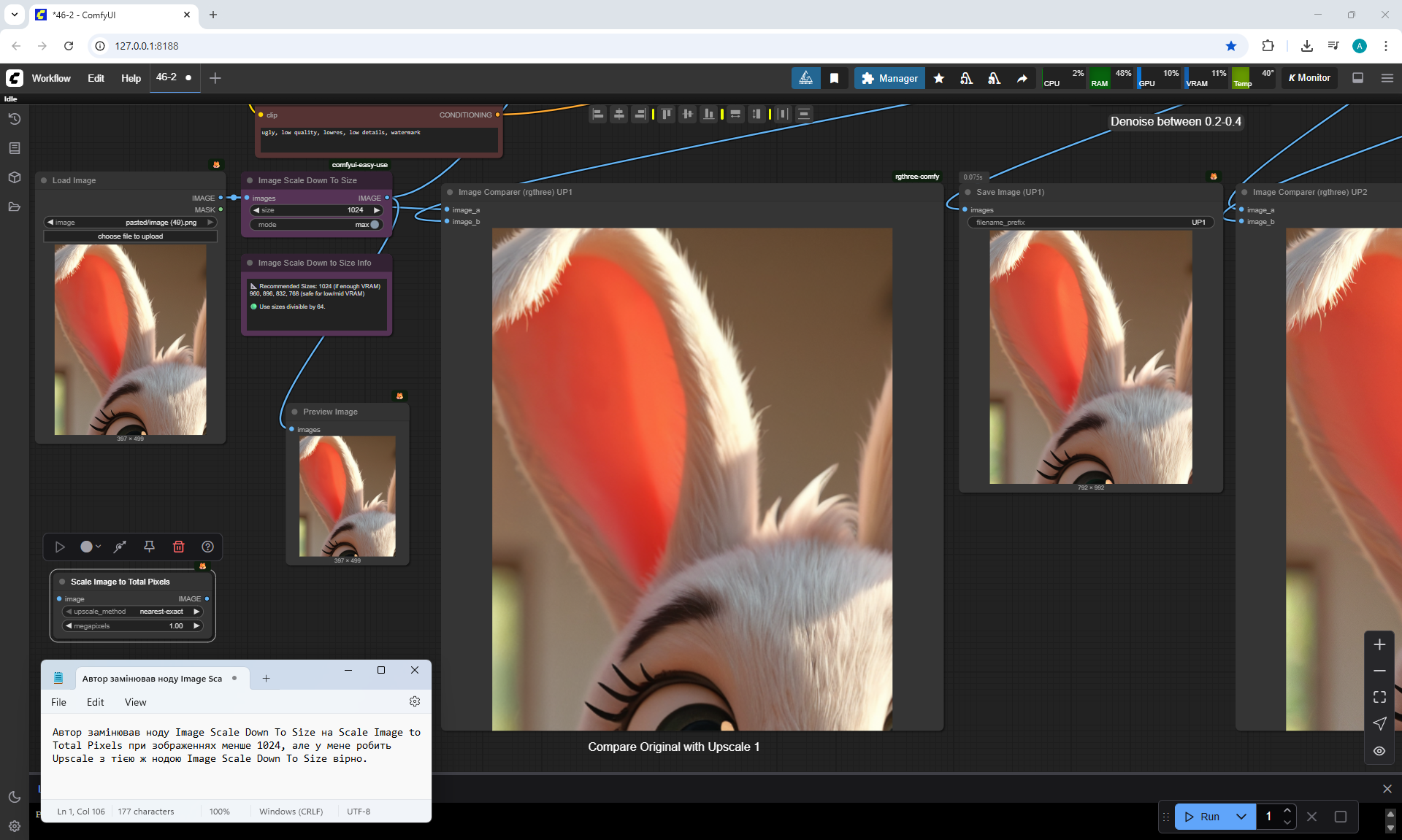This screenshot has width=1402, height=840.
Task: Click fit-view icon in canvas controls
Action: click(x=1379, y=697)
